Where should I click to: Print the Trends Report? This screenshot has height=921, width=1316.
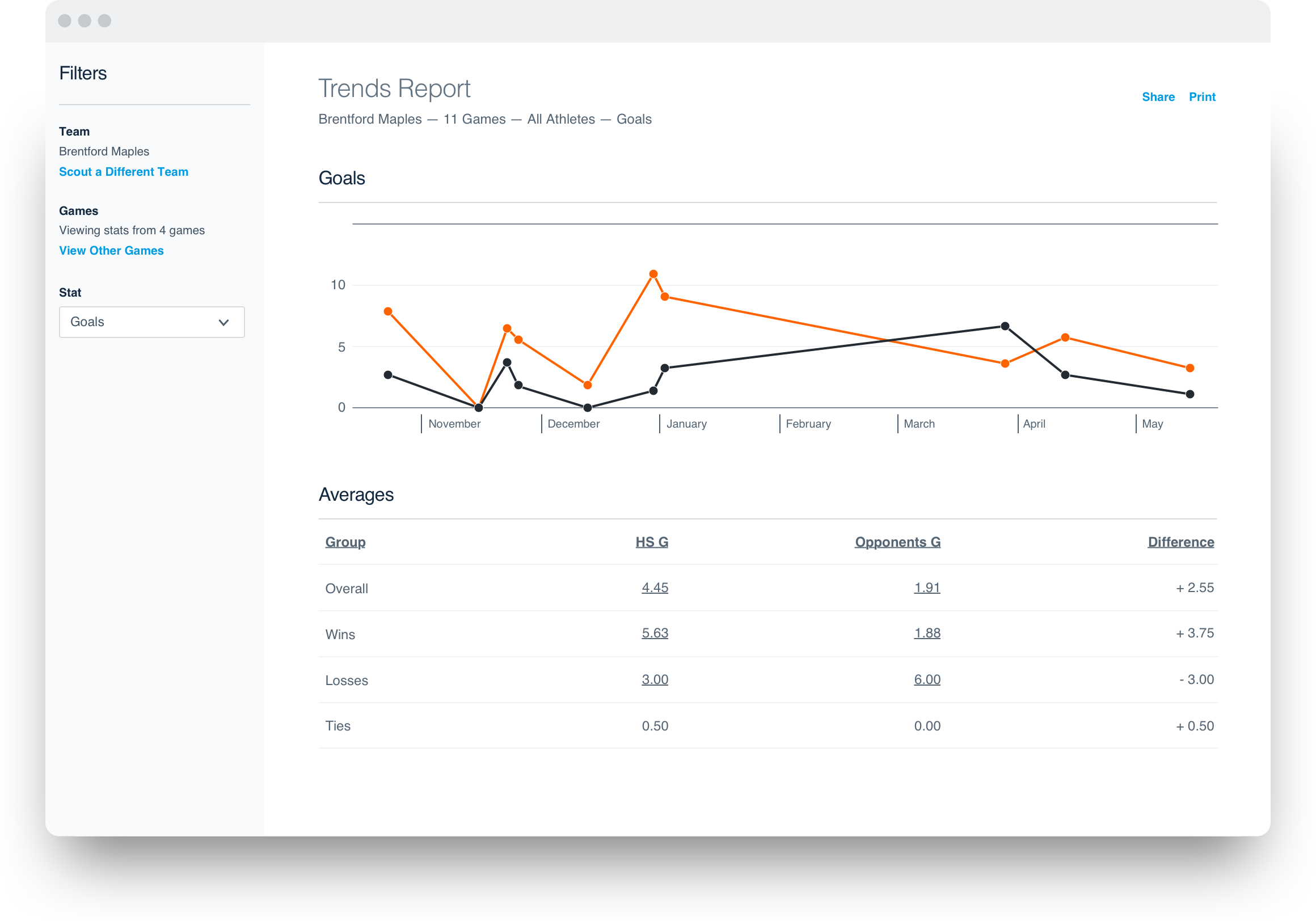[1202, 97]
